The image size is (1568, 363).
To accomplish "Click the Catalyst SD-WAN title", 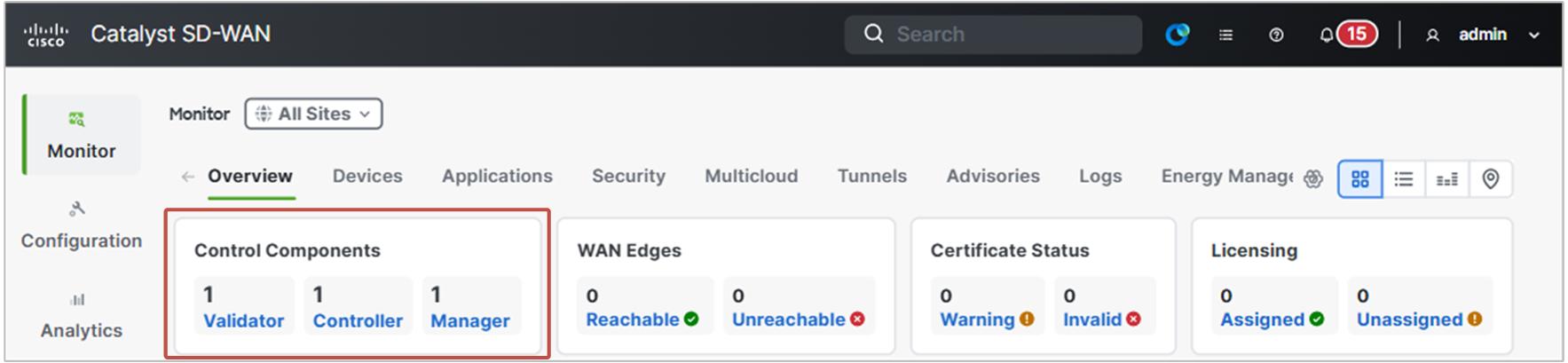I will pos(180,35).
